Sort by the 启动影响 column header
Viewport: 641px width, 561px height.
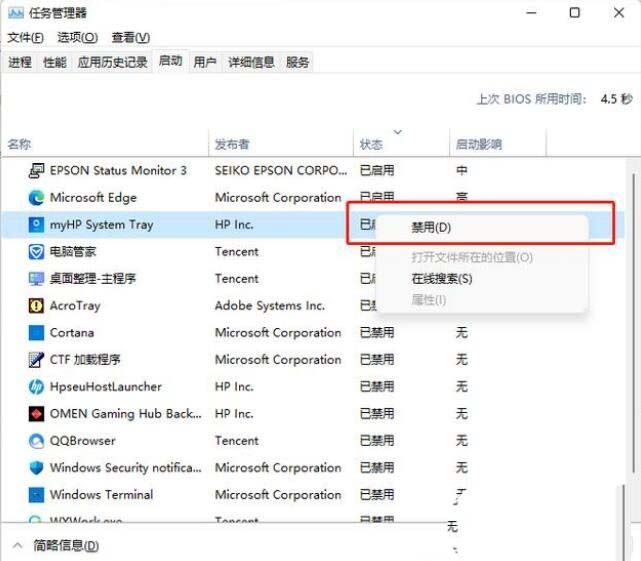point(478,145)
